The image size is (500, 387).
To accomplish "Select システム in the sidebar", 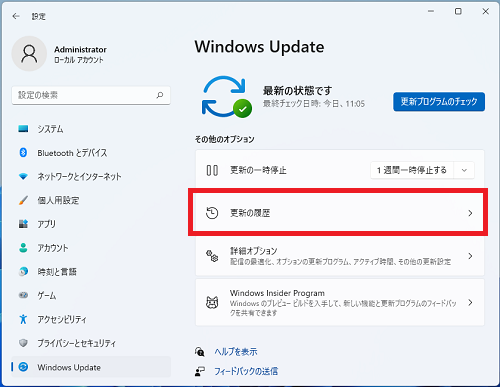I will pos(91,129).
